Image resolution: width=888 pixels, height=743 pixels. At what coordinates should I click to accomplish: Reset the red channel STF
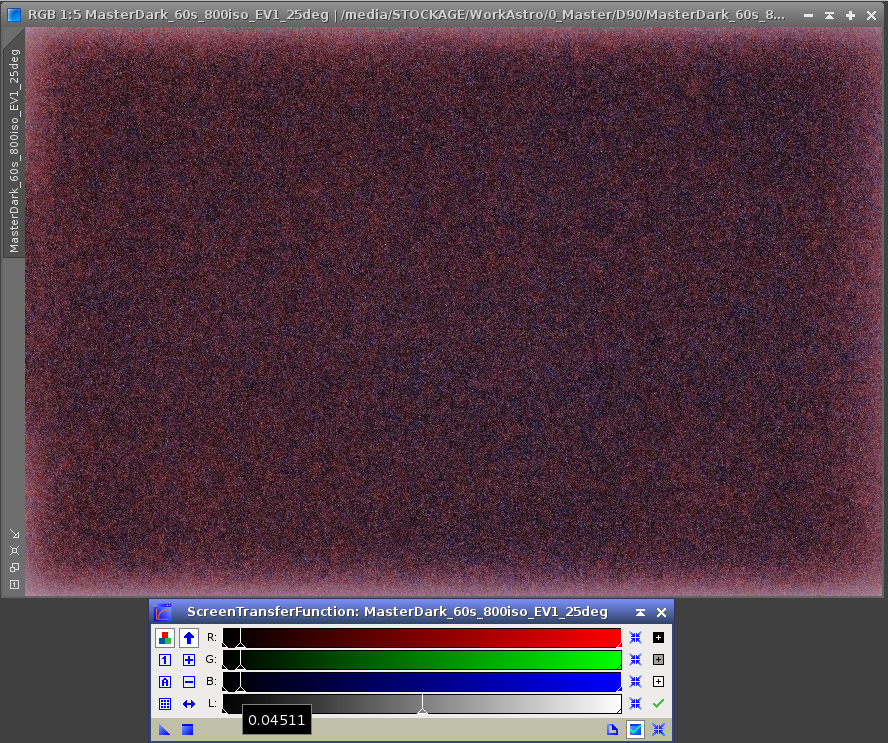coord(635,637)
